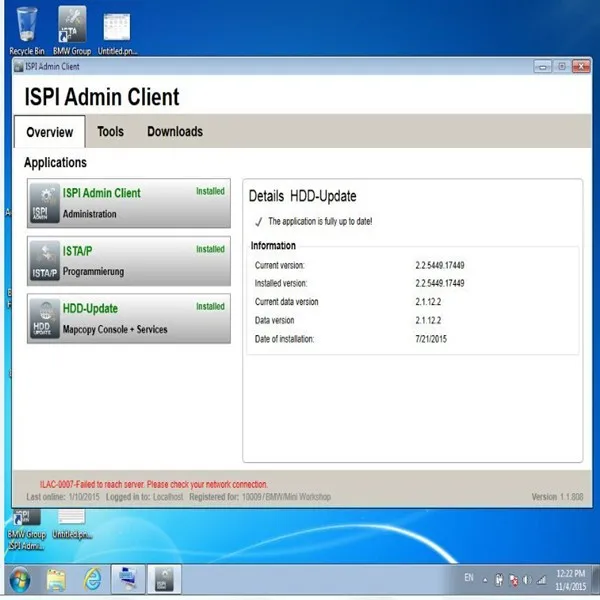Click the ISPI Admin application icon
The height and width of the screenshot is (600, 600).
pyautogui.click(x=45, y=203)
